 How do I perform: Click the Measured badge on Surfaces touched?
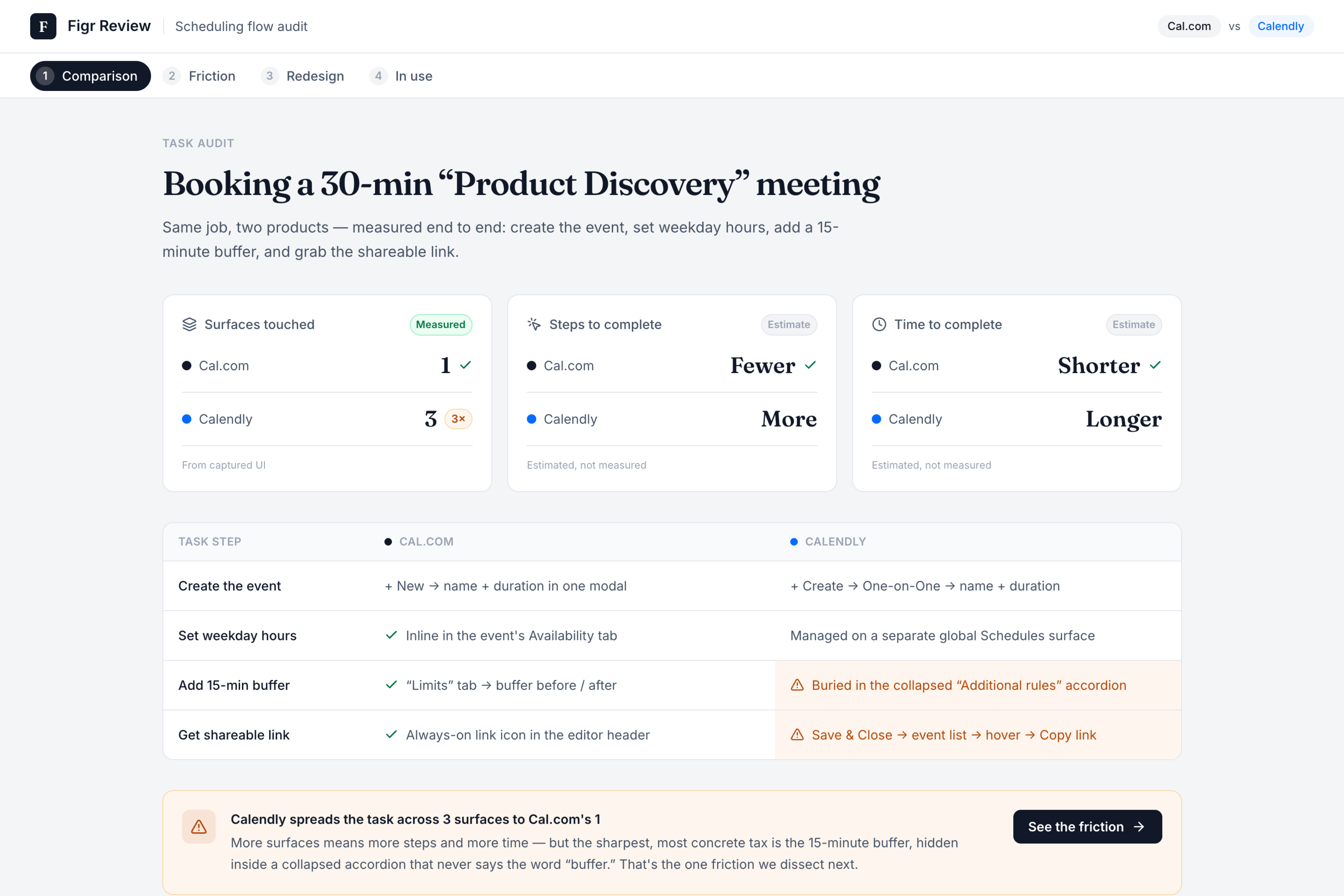(x=441, y=324)
